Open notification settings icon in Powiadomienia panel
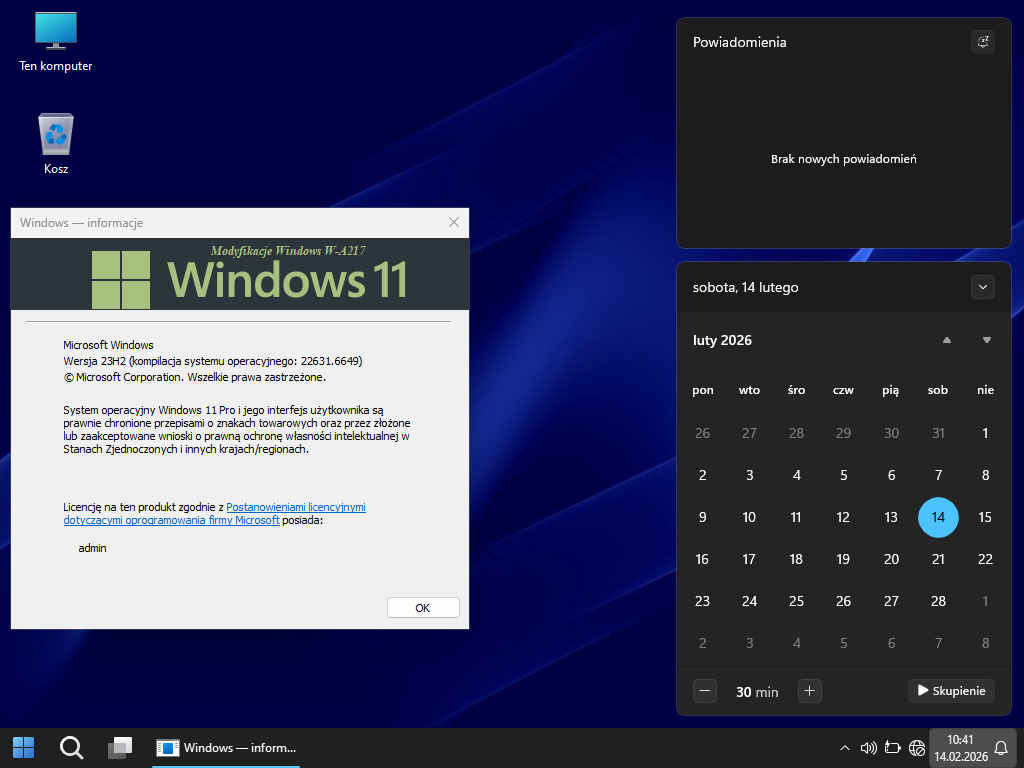Viewport: 1024px width, 768px height. coord(983,42)
